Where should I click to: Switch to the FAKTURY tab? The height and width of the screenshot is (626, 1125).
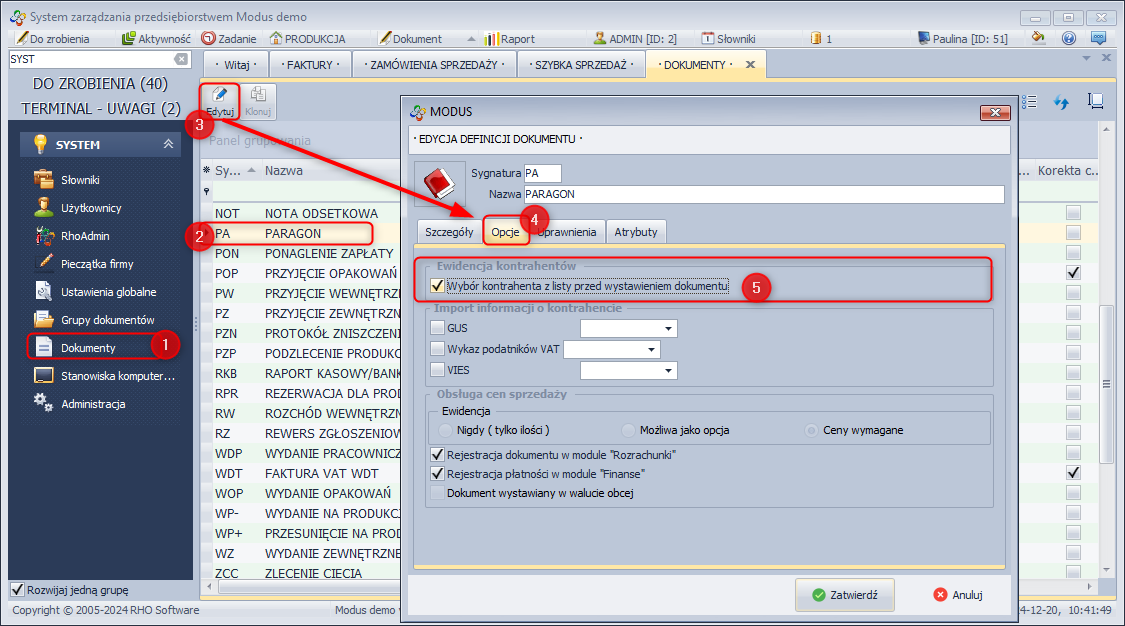pos(309,65)
